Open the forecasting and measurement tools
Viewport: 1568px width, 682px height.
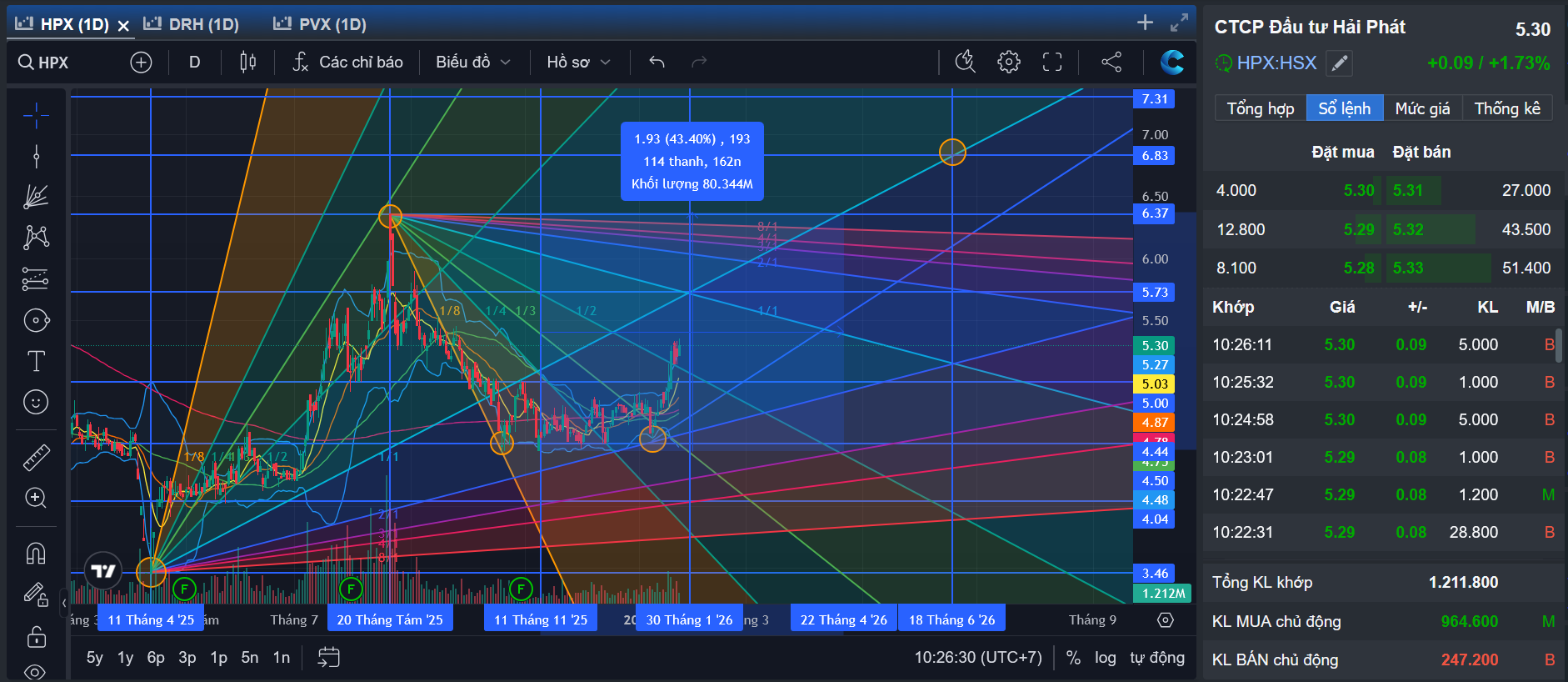coord(36,278)
